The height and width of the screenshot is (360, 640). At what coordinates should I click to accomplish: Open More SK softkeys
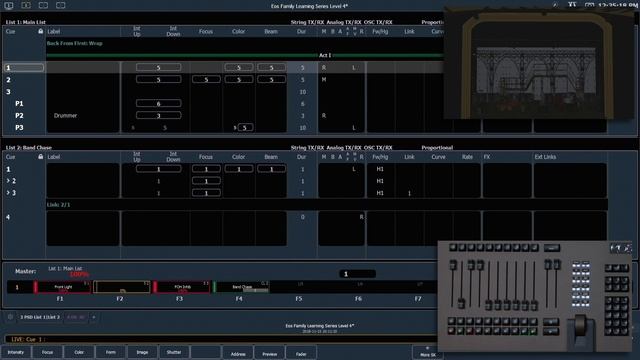pyautogui.click(x=427, y=352)
